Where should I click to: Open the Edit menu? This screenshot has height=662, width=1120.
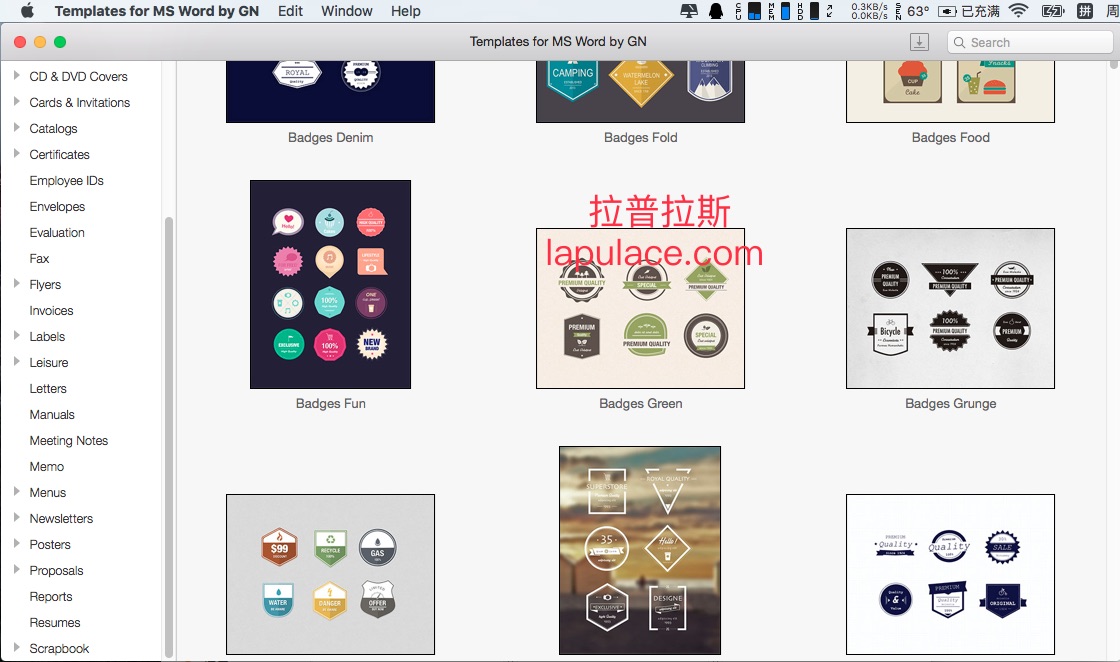click(290, 11)
